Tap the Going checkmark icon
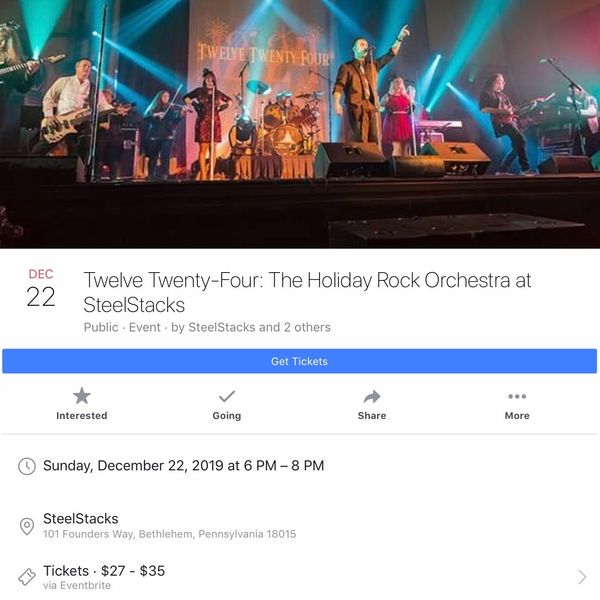600x600 pixels. pyautogui.click(x=227, y=396)
